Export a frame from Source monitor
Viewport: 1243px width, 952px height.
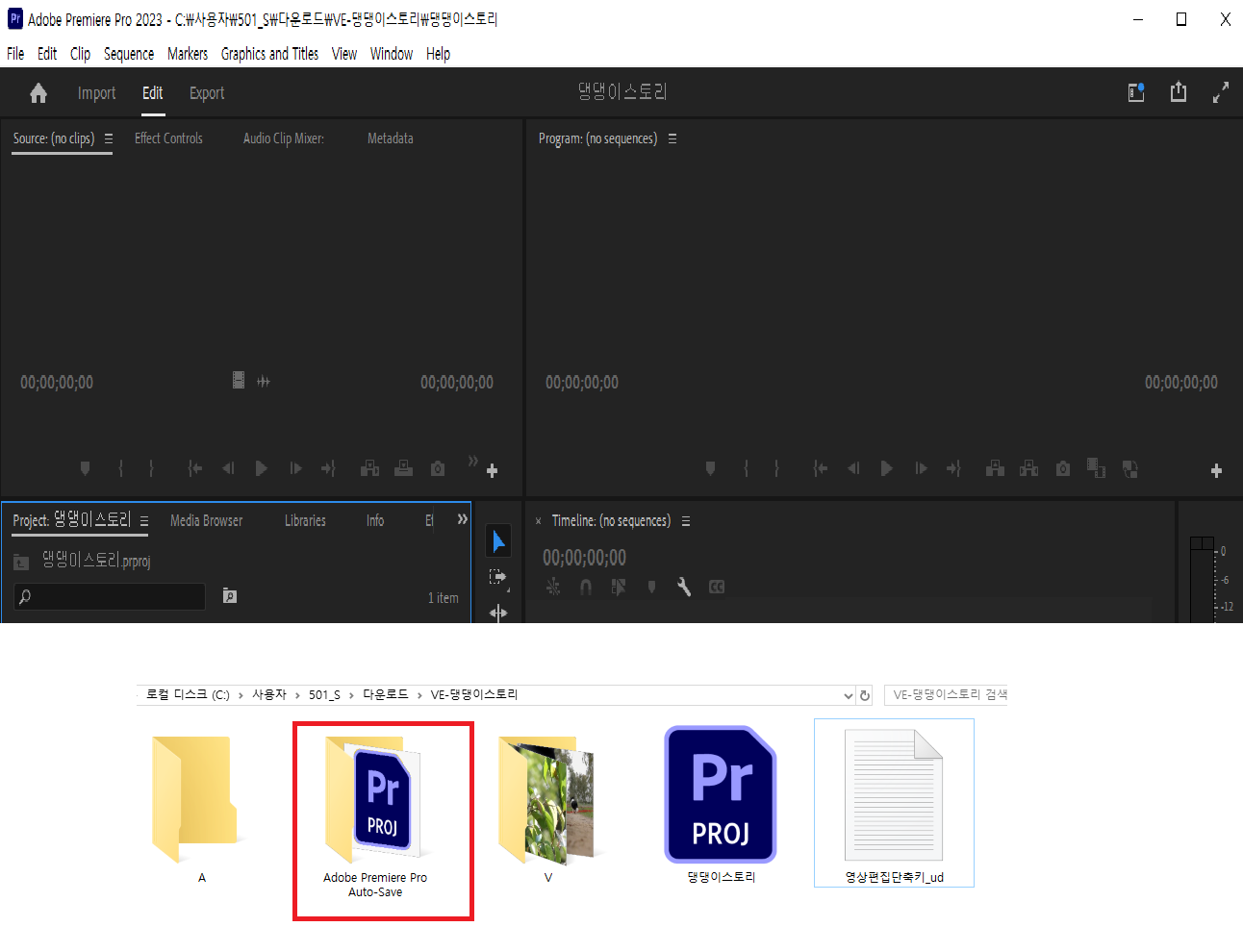tap(438, 468)
